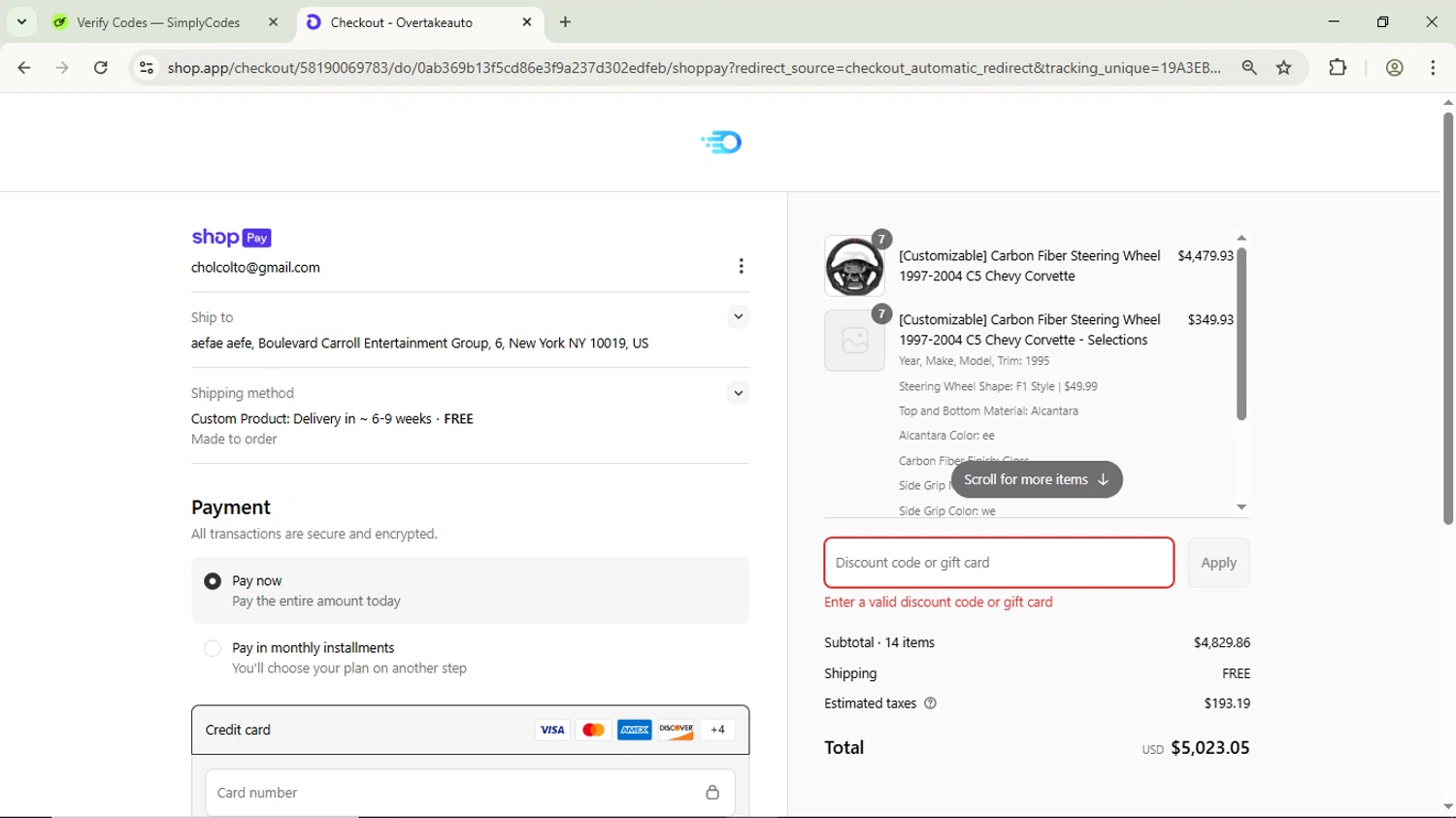Click the Alcantara Color: ee line

pyautogui.click(x=946, y=436)
